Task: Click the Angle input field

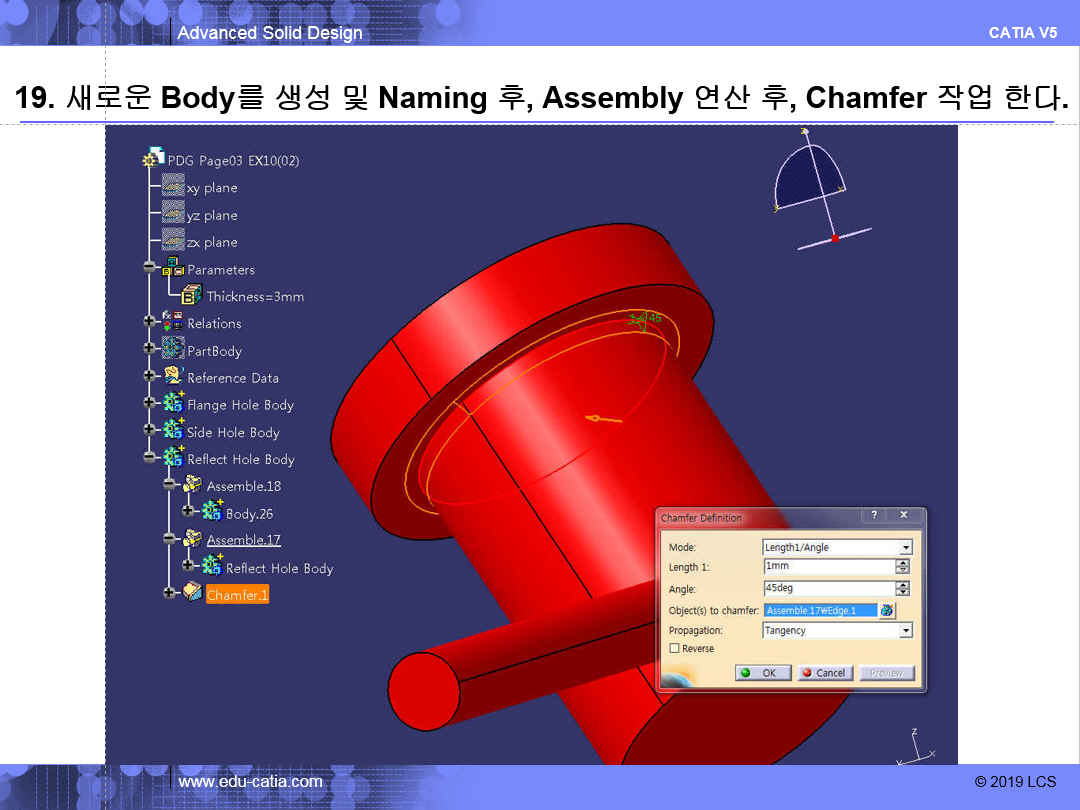Action: [x=827, y=588]
